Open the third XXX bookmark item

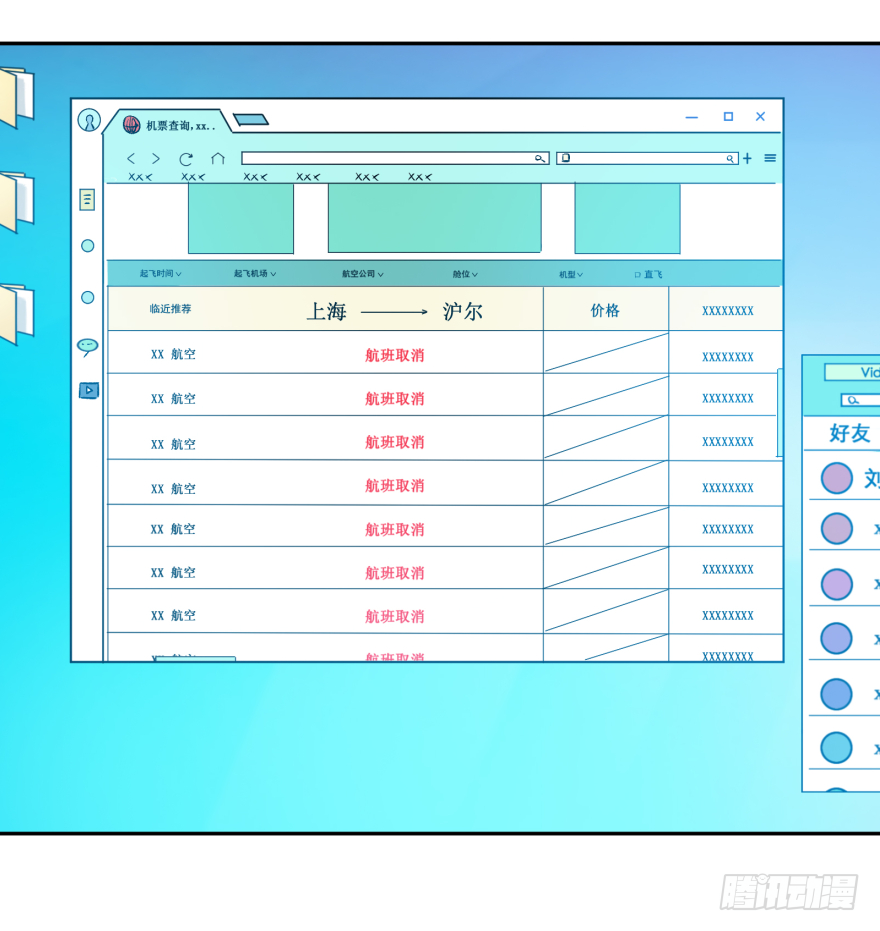(x=255, y=177)
